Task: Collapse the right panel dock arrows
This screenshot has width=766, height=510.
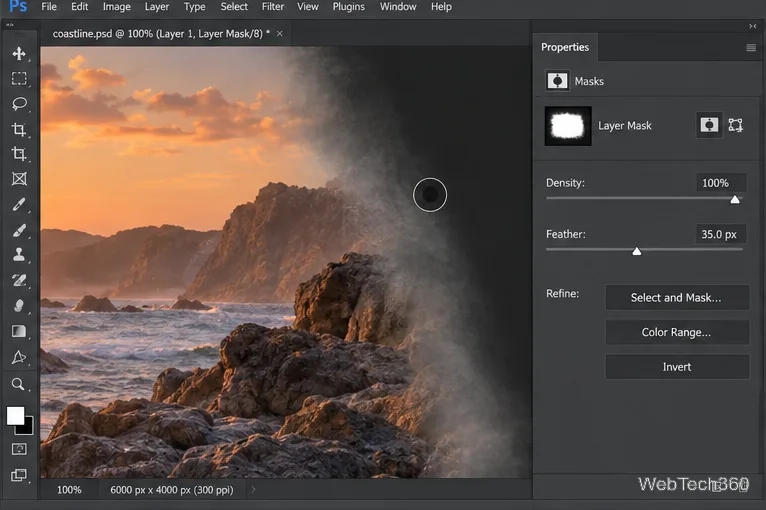Action: point(752,26)
